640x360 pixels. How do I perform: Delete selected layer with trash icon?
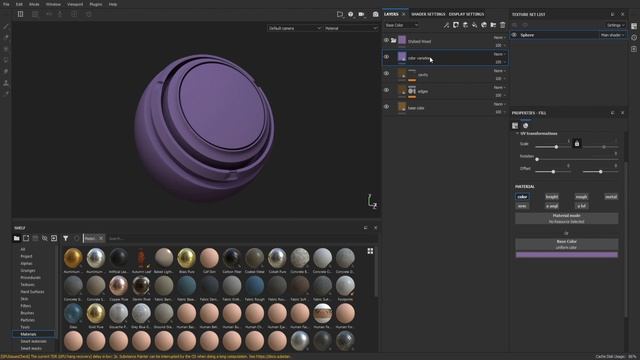click(502, 25)
